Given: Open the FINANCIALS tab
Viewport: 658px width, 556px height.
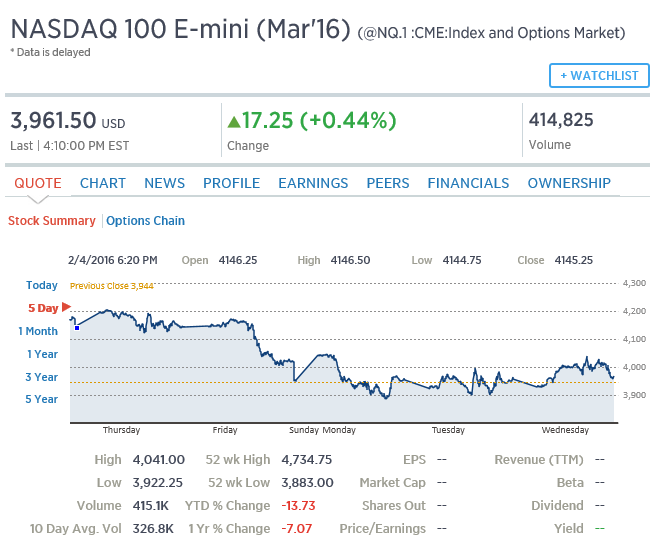Looking at the screenshot, I should [468, 183].
